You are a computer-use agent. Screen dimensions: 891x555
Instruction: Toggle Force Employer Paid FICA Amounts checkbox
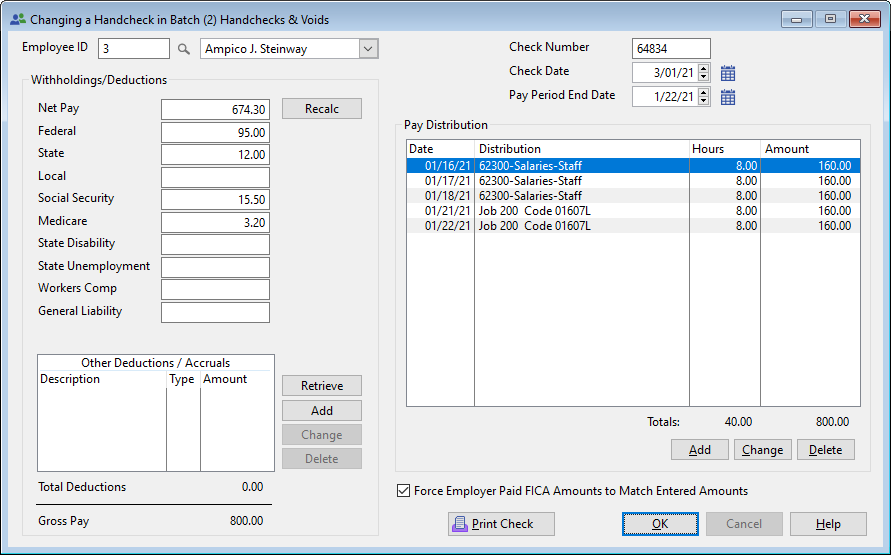point(404,491)
